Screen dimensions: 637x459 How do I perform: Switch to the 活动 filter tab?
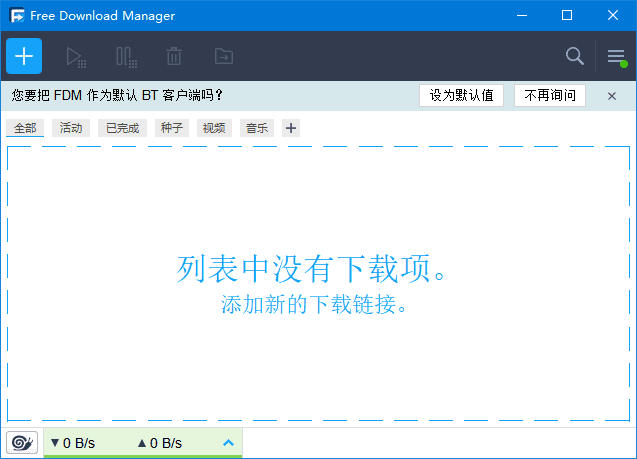pyautogui.click(x=71, y=128)
